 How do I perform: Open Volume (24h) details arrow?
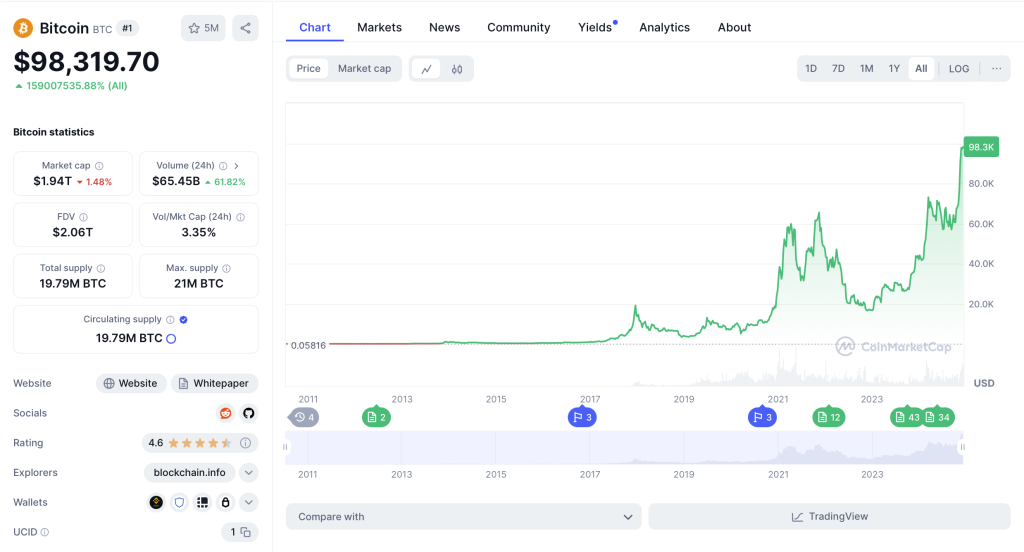pyautogui.click(x=236, y=166)
